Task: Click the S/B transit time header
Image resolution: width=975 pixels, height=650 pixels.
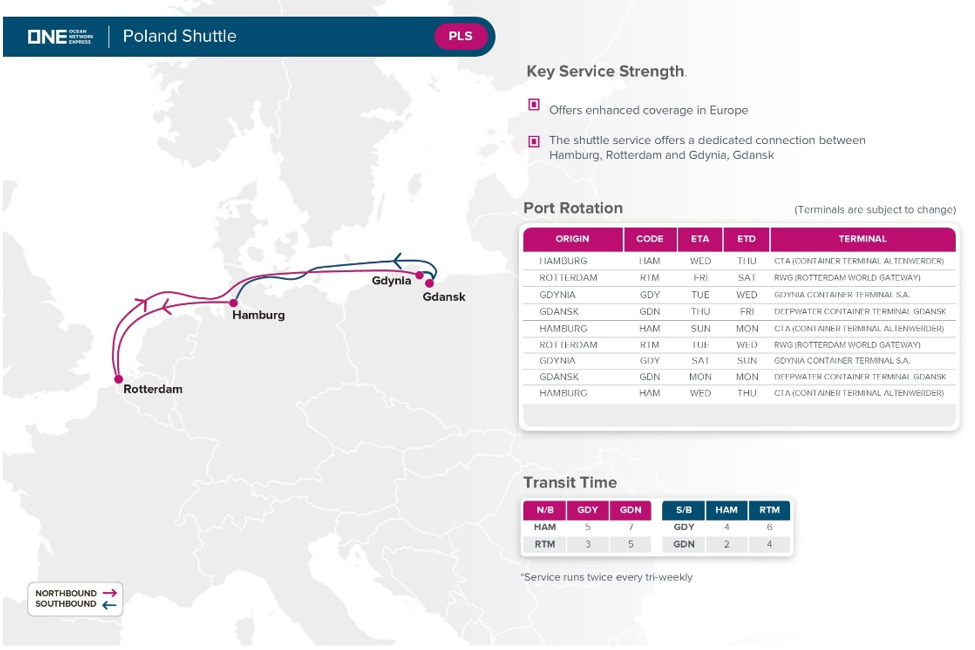Action: pos(684,510)
